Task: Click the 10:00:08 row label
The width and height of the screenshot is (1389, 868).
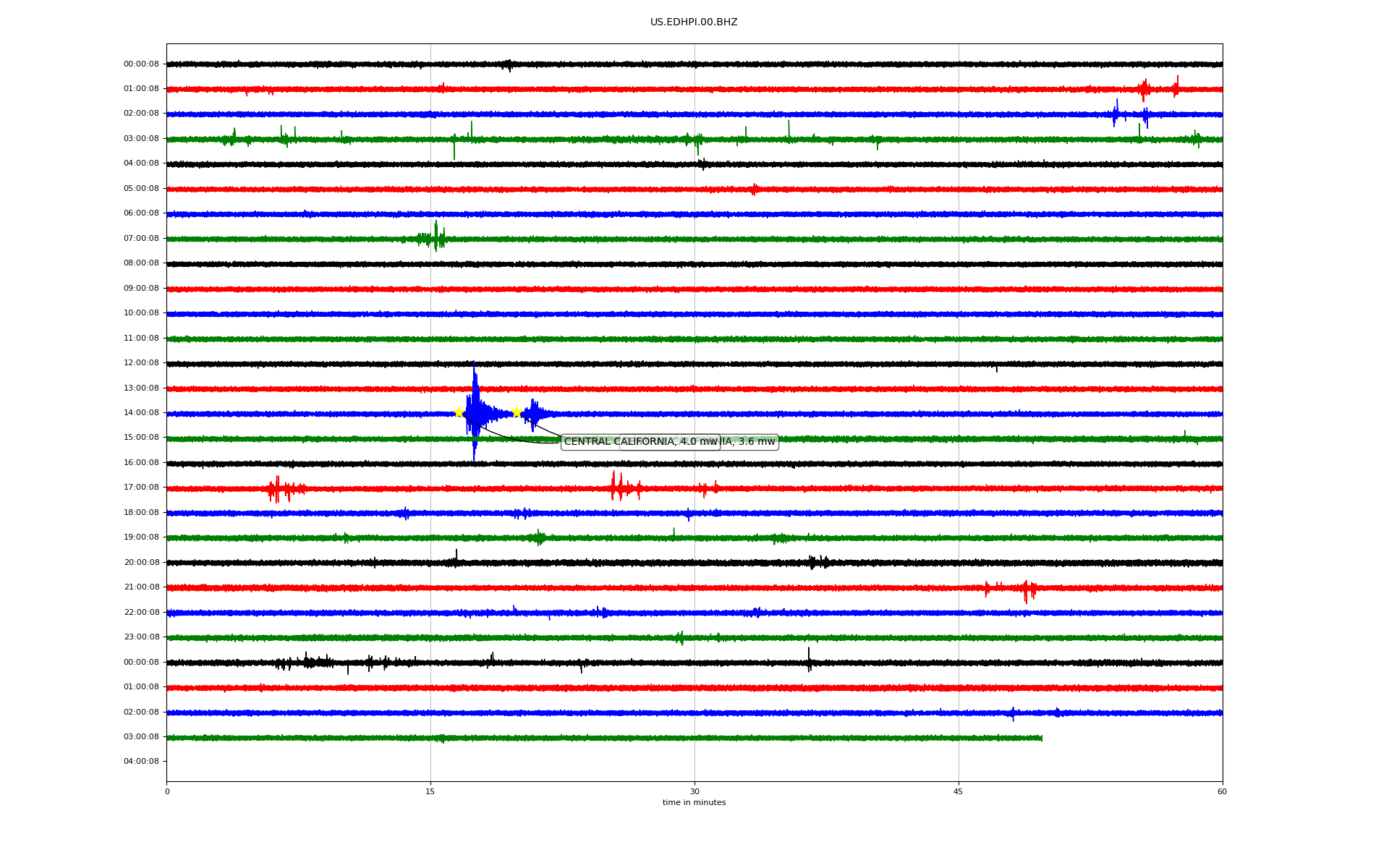Action: point(141,313)
